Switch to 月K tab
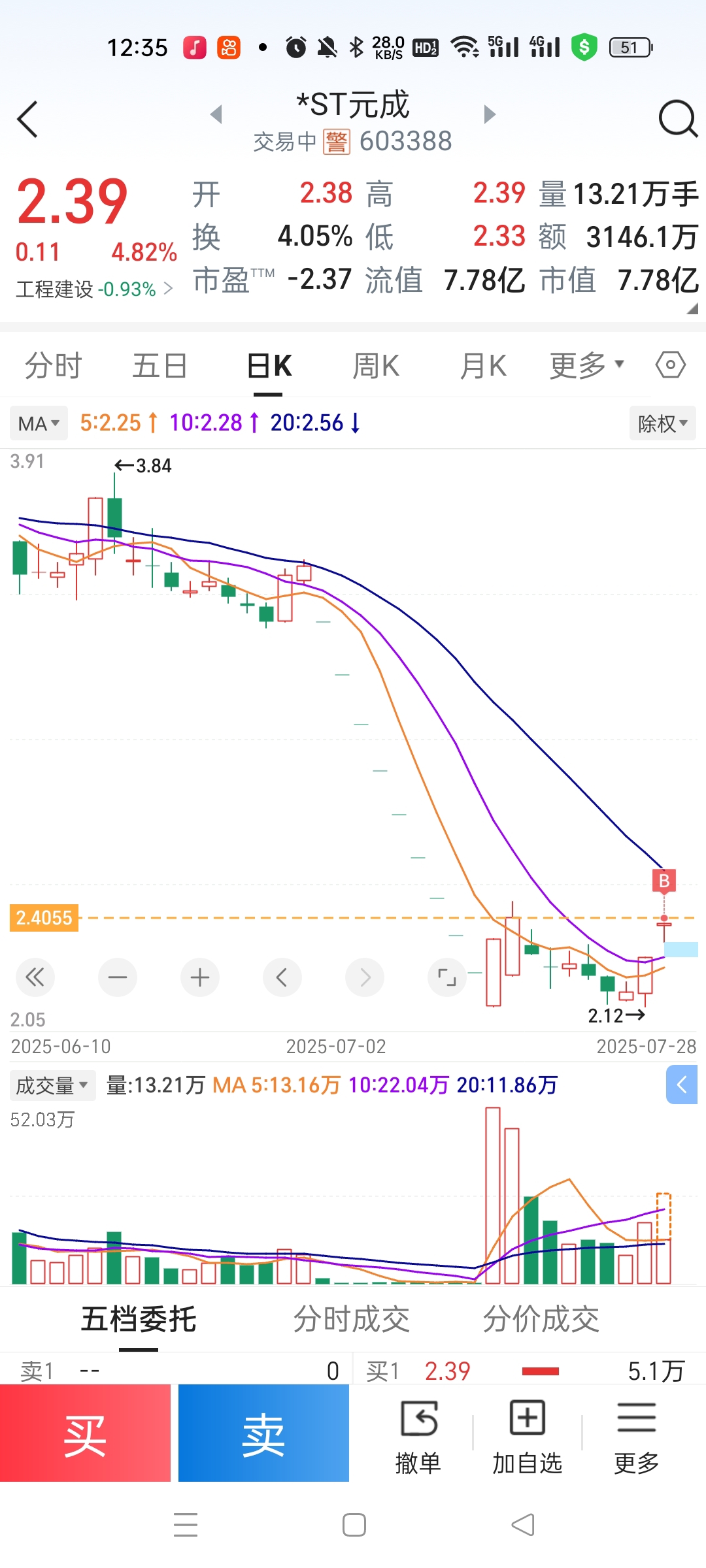The height and width of the screenshot is (1568, 706). click(x=483, y=365)
